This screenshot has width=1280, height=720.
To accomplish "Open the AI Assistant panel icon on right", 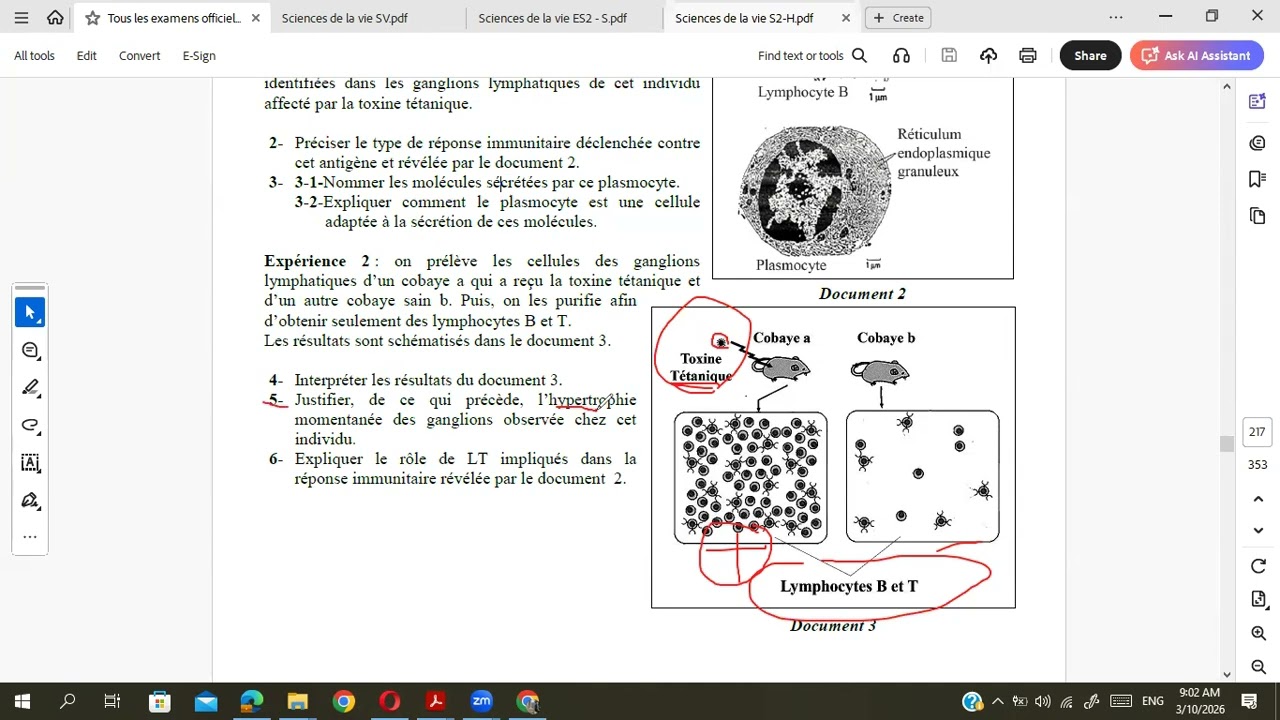I will [x=1257, y=101].
